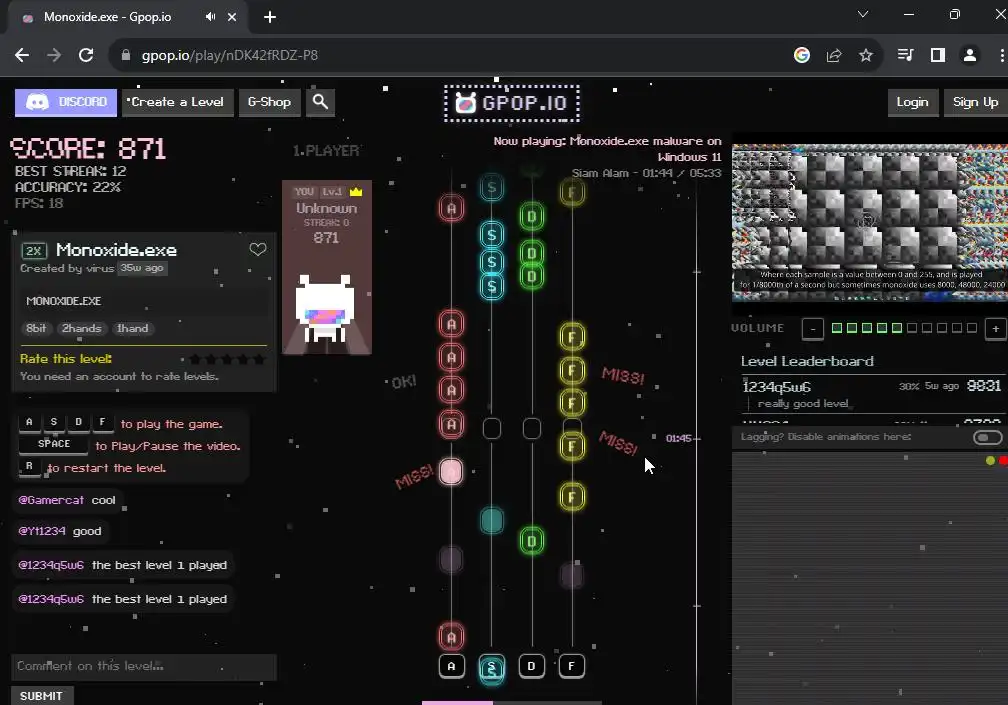Viewport: 1008px width, 705px height.
Task: Click the D key receptor
Action: coord(531,666)
